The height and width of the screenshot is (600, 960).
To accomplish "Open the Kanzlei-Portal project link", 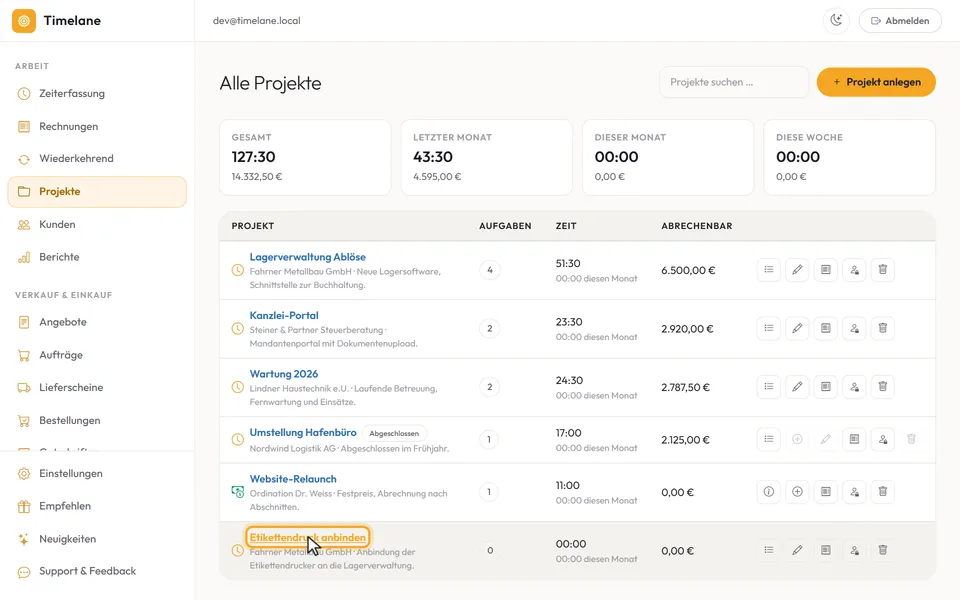I will tap(284, 315).
